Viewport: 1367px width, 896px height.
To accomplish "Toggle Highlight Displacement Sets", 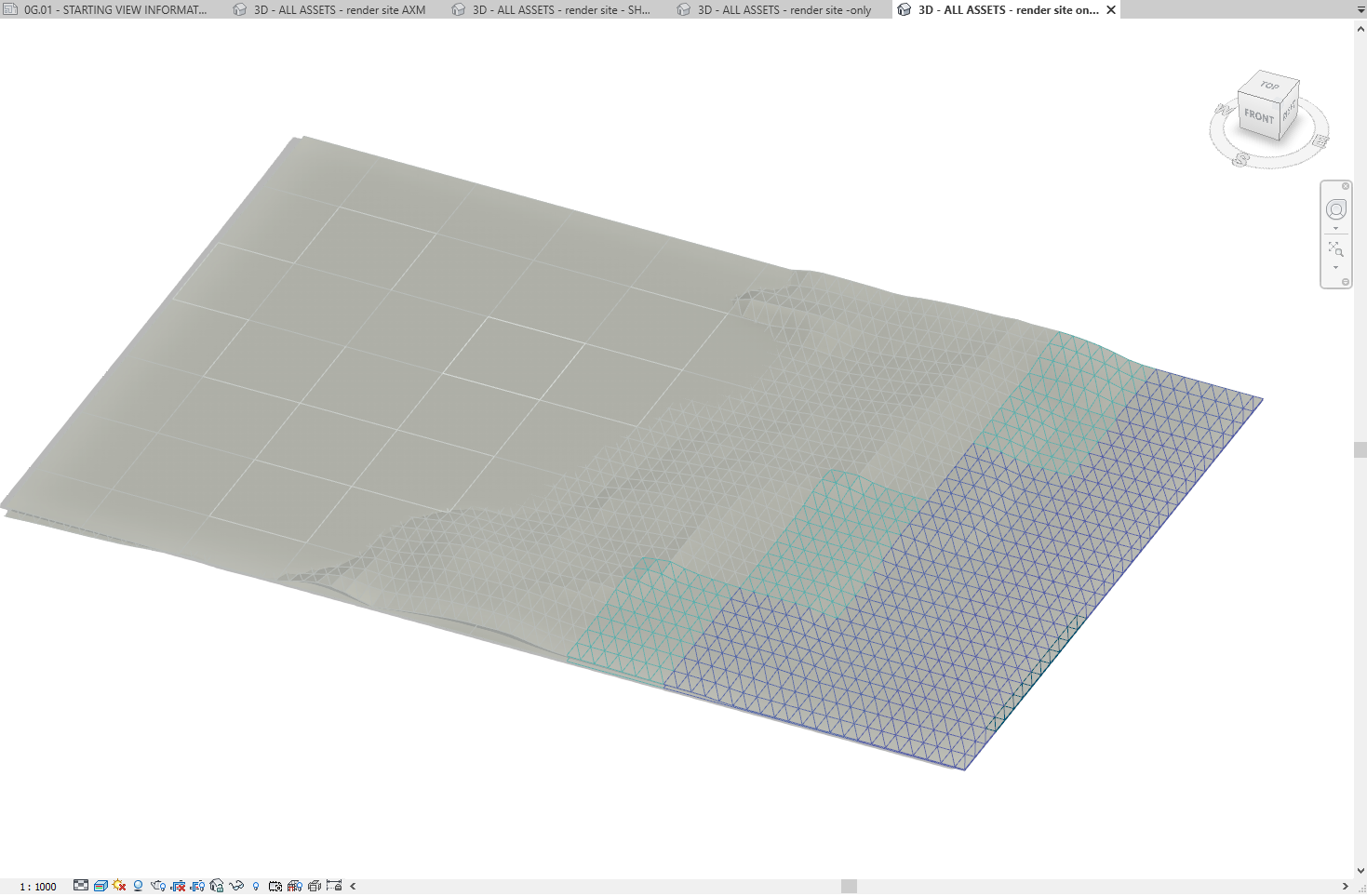I will coord(315,886).
